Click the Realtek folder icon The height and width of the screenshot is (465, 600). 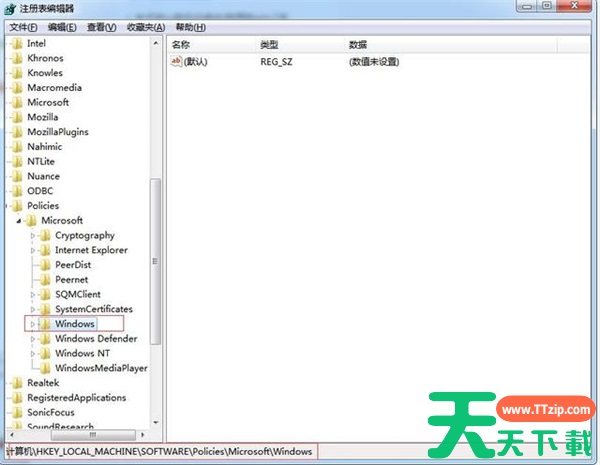(x=17, y=382)
